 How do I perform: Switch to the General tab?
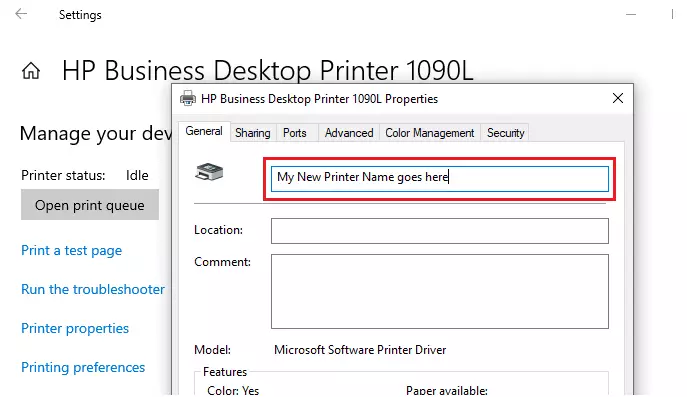click(x=204, y=131)
